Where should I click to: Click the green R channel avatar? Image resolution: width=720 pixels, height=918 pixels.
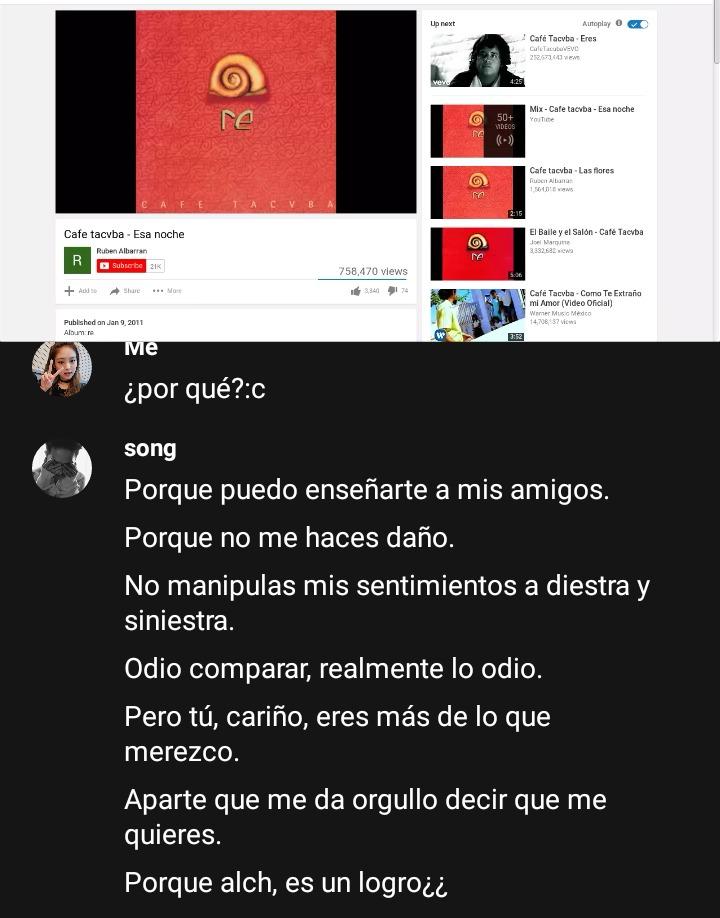click(x=77, y=261)
